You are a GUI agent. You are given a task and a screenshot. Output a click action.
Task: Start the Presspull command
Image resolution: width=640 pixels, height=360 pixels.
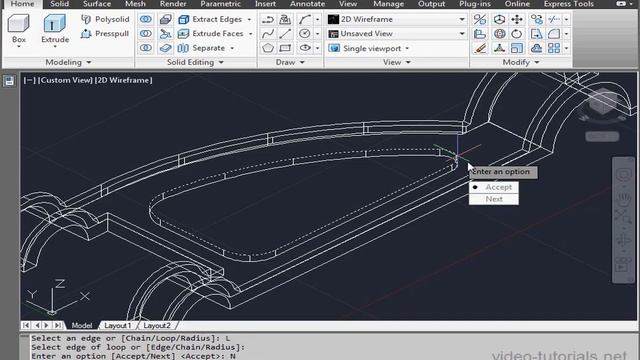(x=105, y=33)
